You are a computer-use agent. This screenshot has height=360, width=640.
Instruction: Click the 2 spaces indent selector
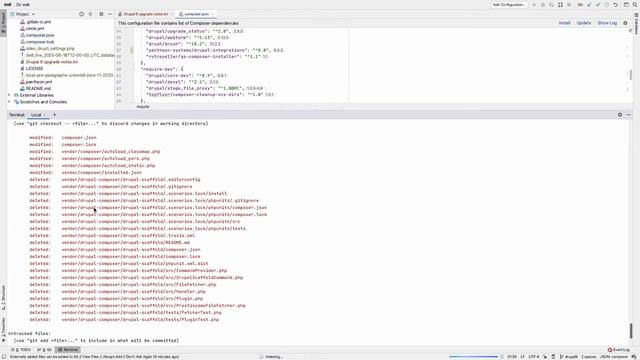[589, 357]
